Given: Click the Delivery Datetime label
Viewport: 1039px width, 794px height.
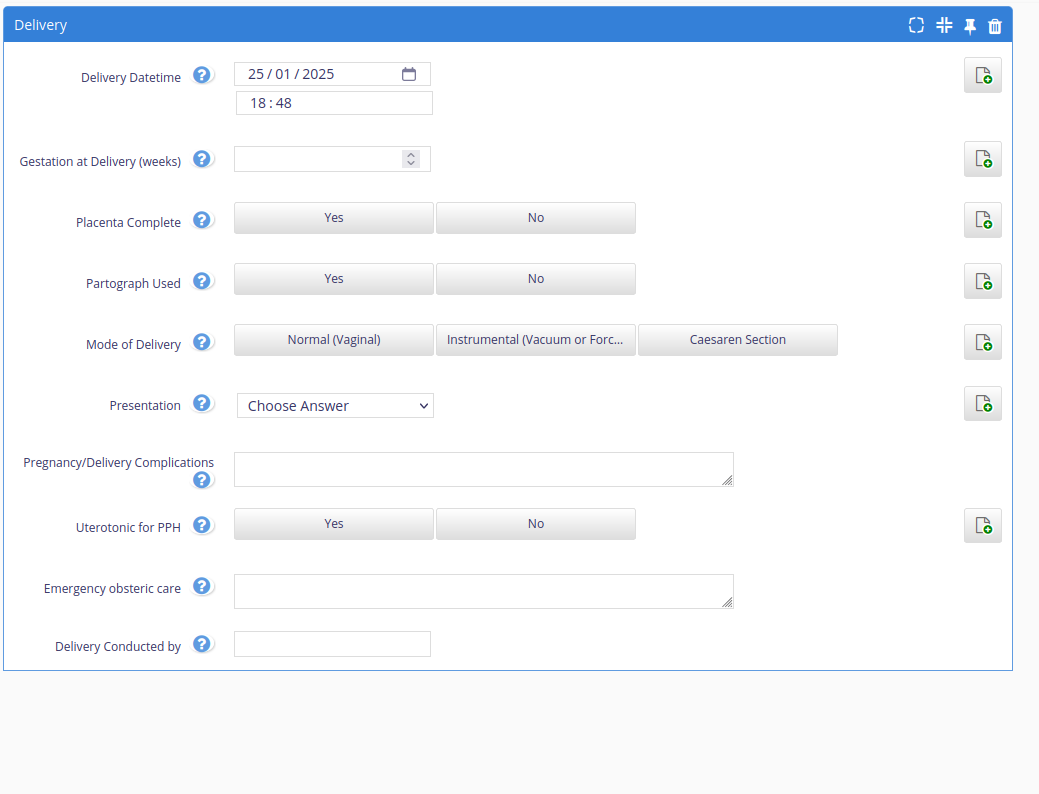Looking at the screenshot, I should tap(131, 78).
